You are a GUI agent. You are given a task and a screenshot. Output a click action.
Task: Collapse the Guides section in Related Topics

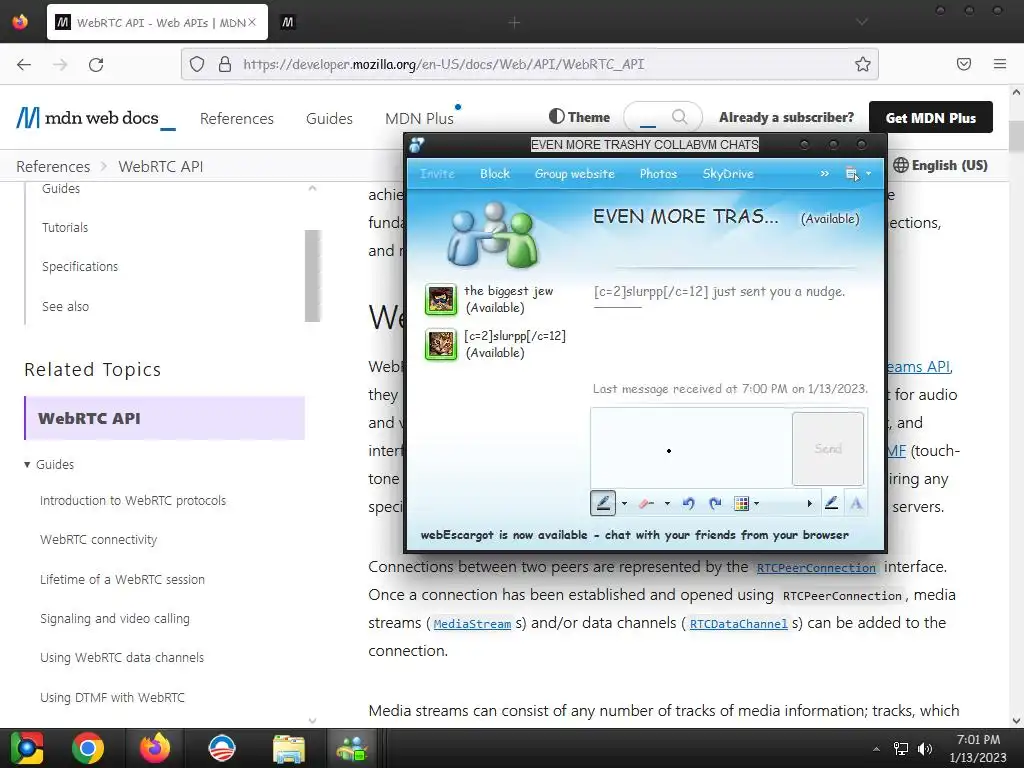pyautogui.click(x=49, y=464)
